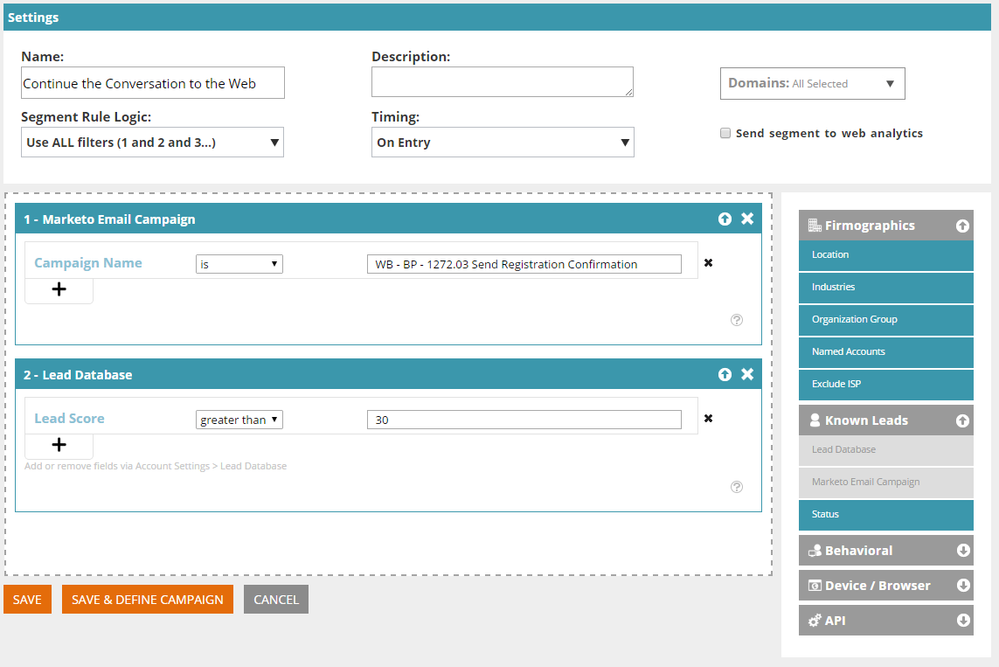Expand the Behavioral filter section
This screenshot has height=667, width=999.
(x=963, y=550)
